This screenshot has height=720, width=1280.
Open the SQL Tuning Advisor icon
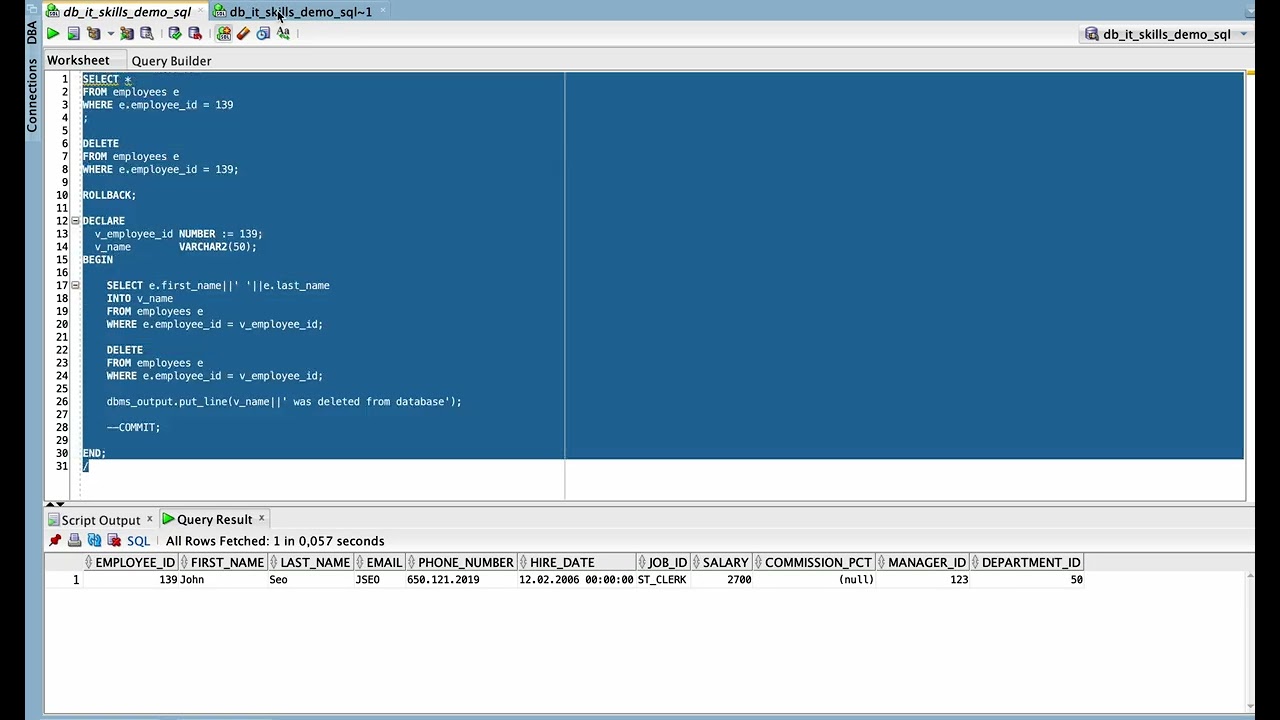click(x=147, y=34)
